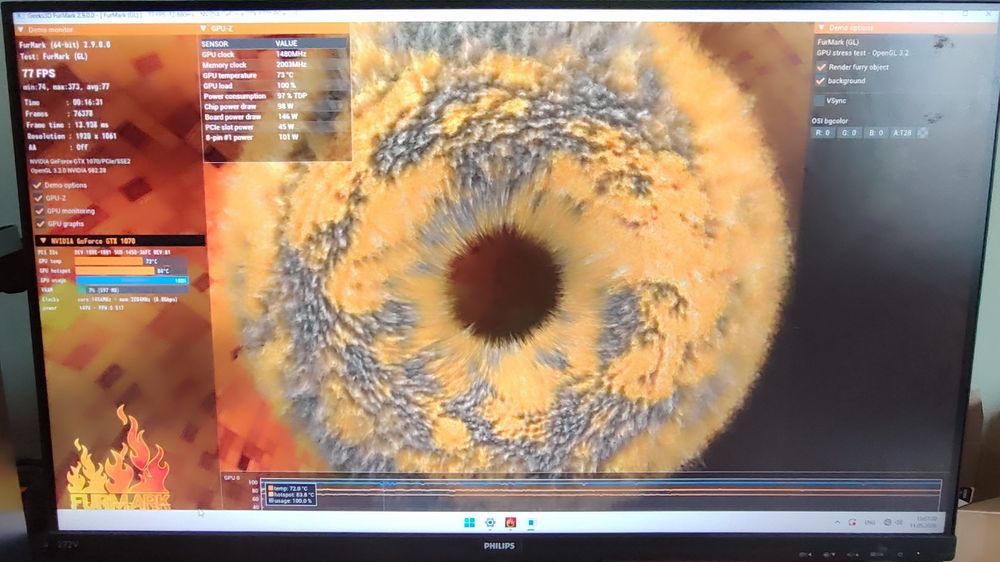Click the VALUE column header
Image resolution: width=1000 pixels, height=562 pixels.
(x=286, y=43)
